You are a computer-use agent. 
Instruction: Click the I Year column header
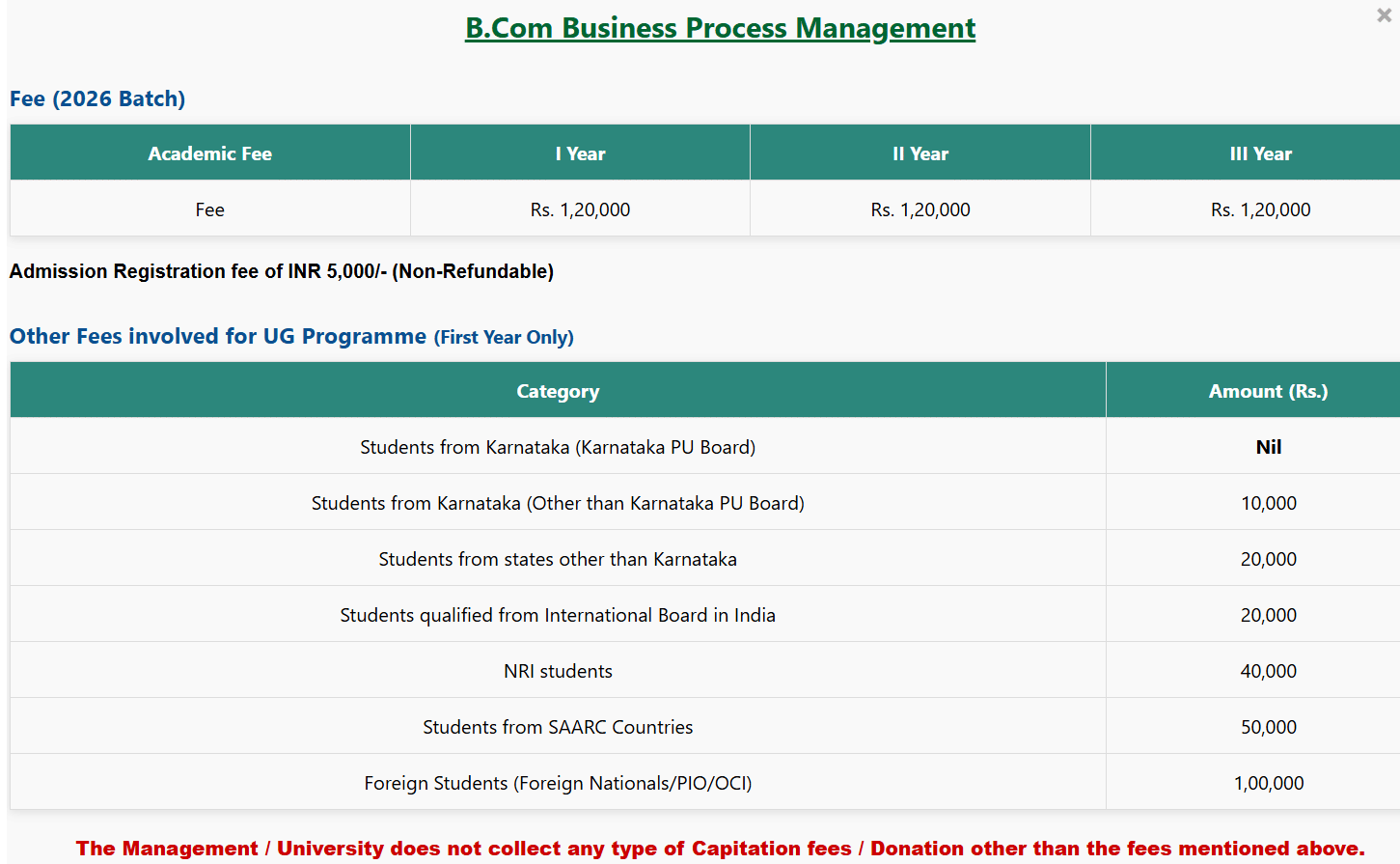pos(580,153)
